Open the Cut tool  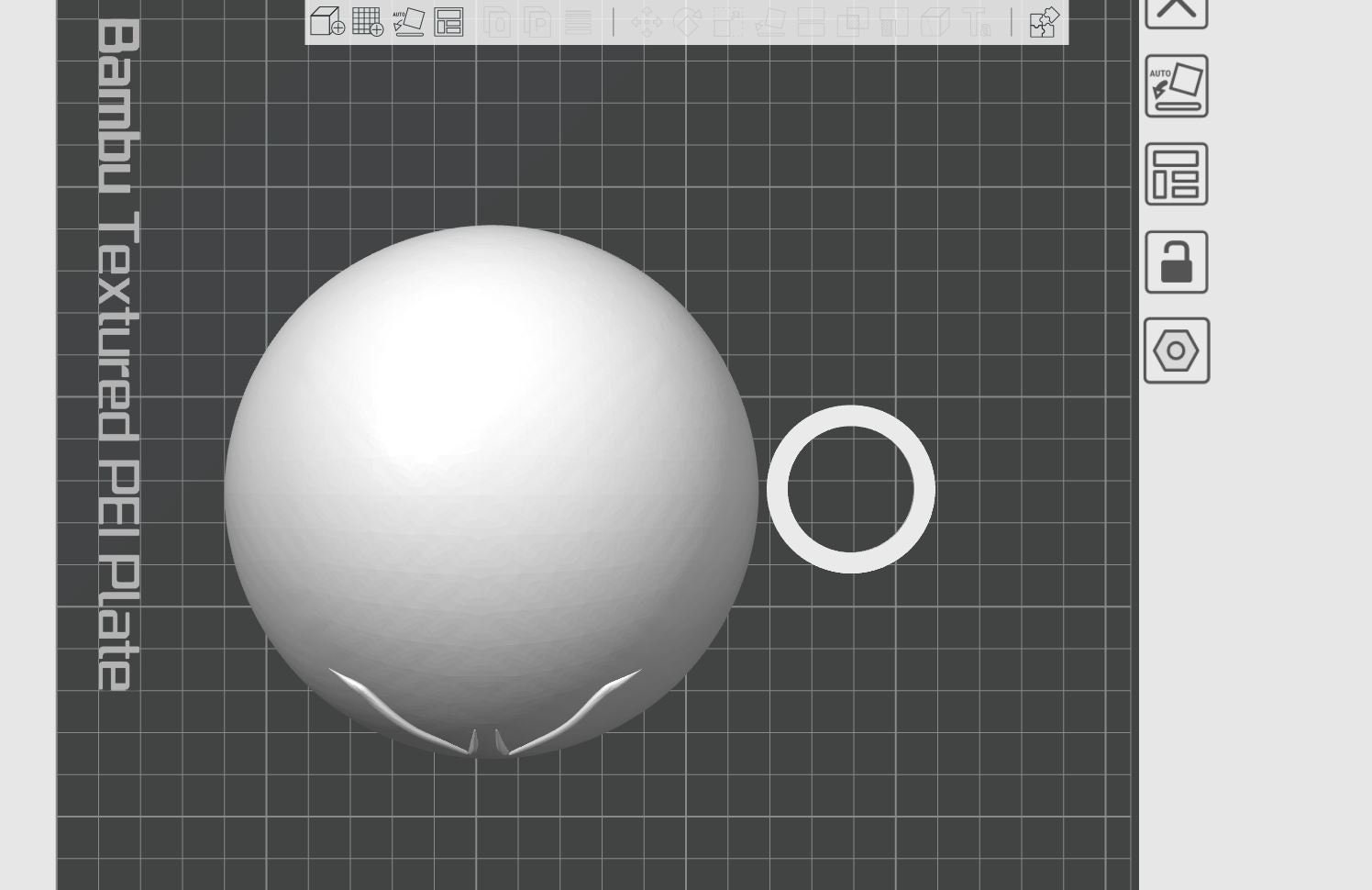coord(813,22)
